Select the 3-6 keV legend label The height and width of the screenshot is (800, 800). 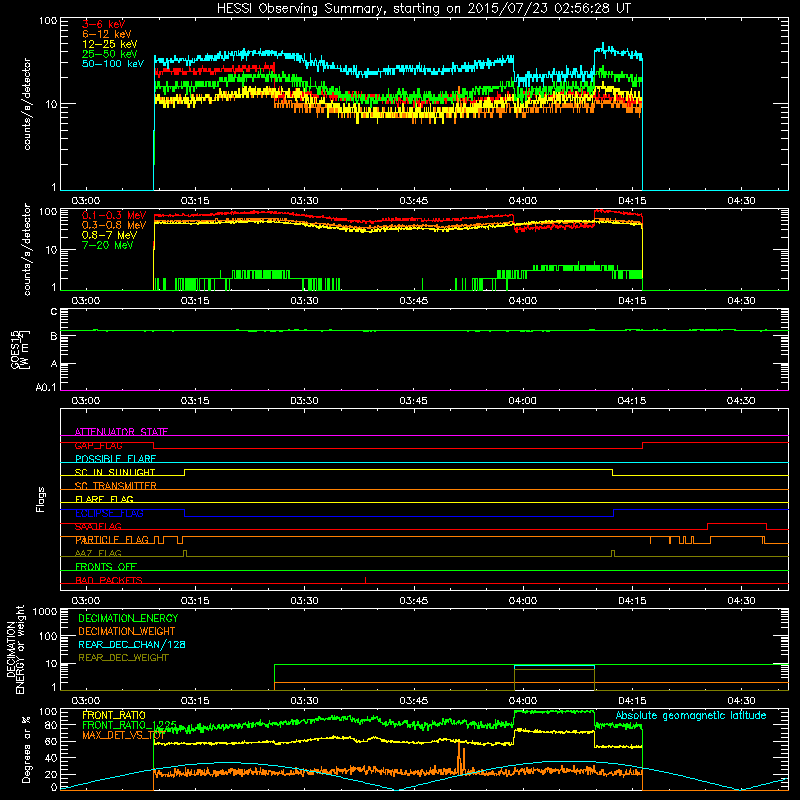103,24
